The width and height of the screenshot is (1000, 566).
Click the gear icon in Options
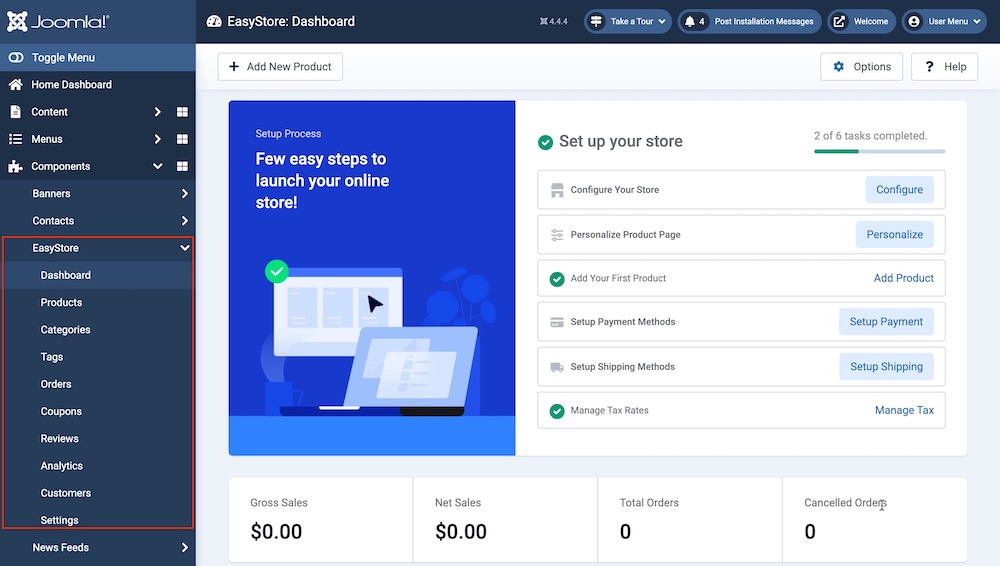pos(839,67)
